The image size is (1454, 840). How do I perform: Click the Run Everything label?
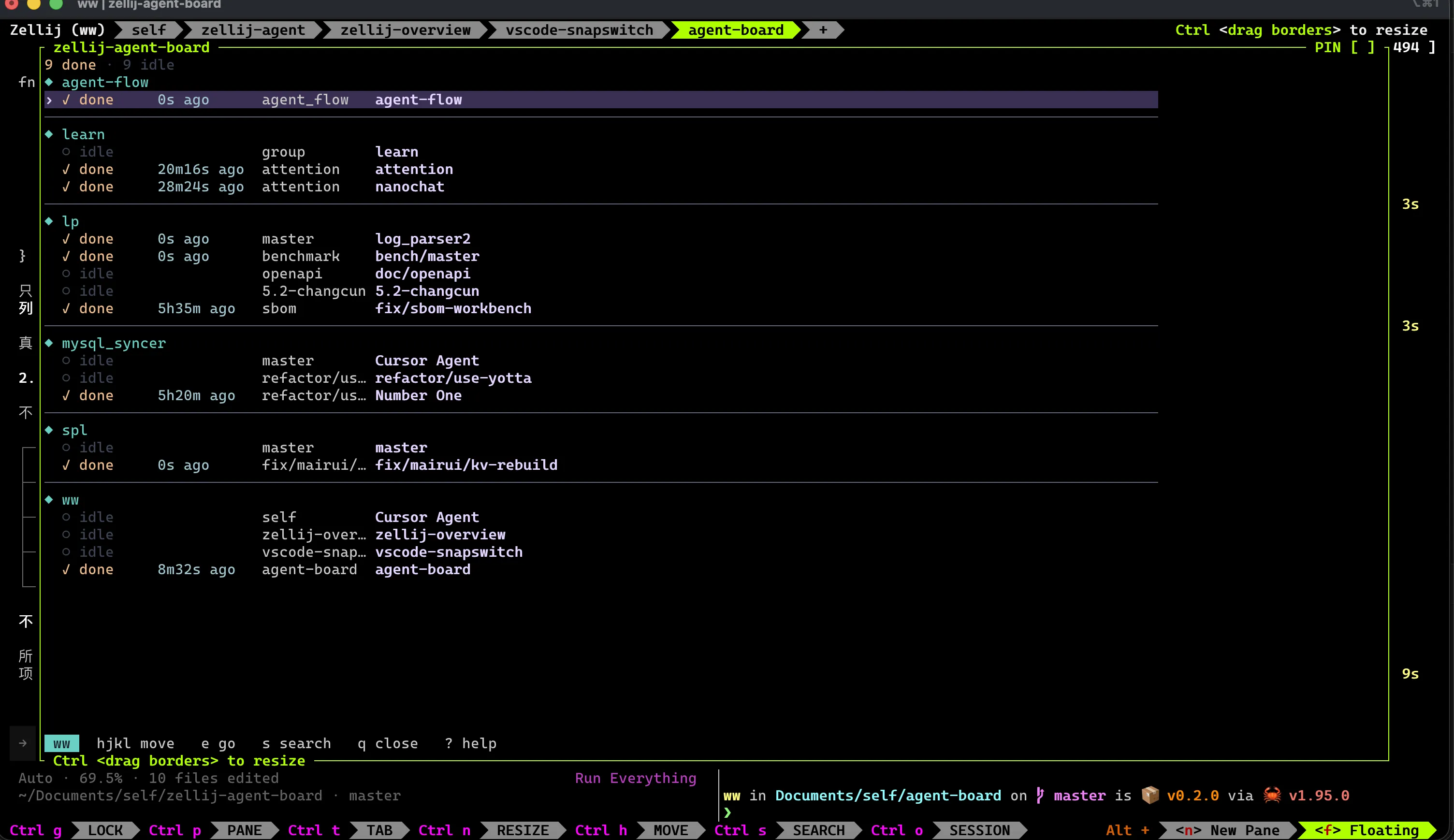coord(636,778)
